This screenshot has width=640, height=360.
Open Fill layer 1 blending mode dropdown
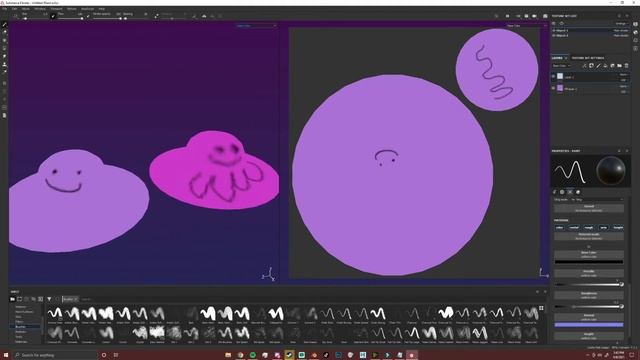coord(624,87)
